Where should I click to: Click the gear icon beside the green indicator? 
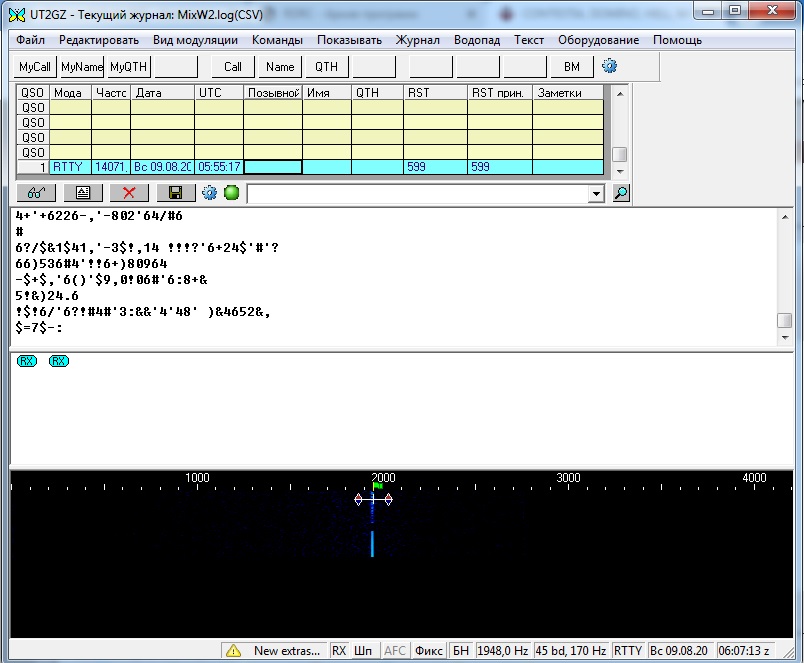coord(209,193)
